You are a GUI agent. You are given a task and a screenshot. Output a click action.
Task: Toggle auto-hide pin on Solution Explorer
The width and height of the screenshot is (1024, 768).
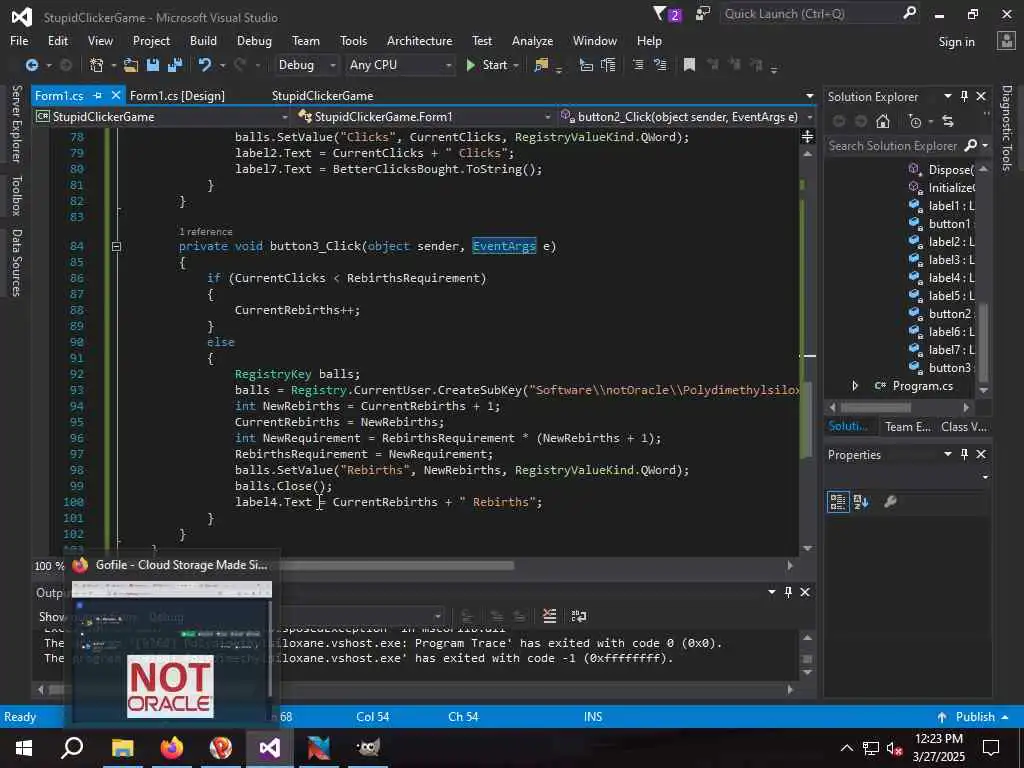click(965, 97)
